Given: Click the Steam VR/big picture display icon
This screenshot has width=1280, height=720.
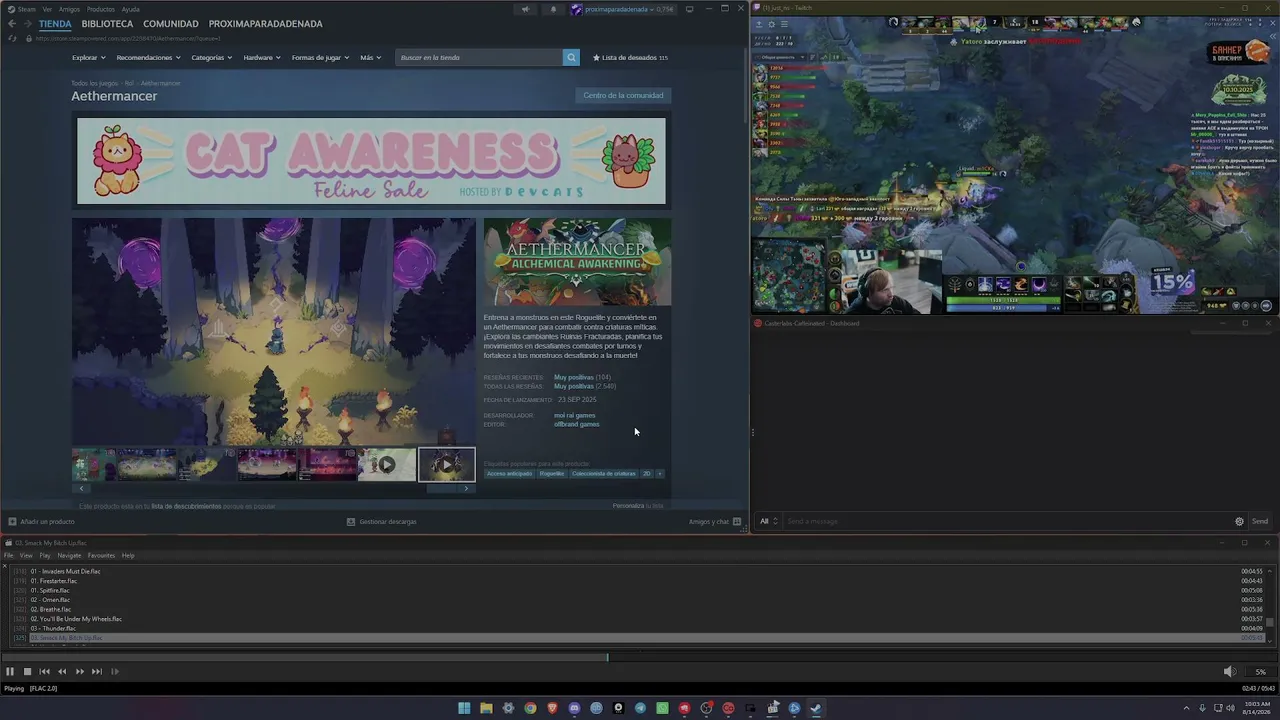Looking at the screenshot, I should tap(689, 9).
